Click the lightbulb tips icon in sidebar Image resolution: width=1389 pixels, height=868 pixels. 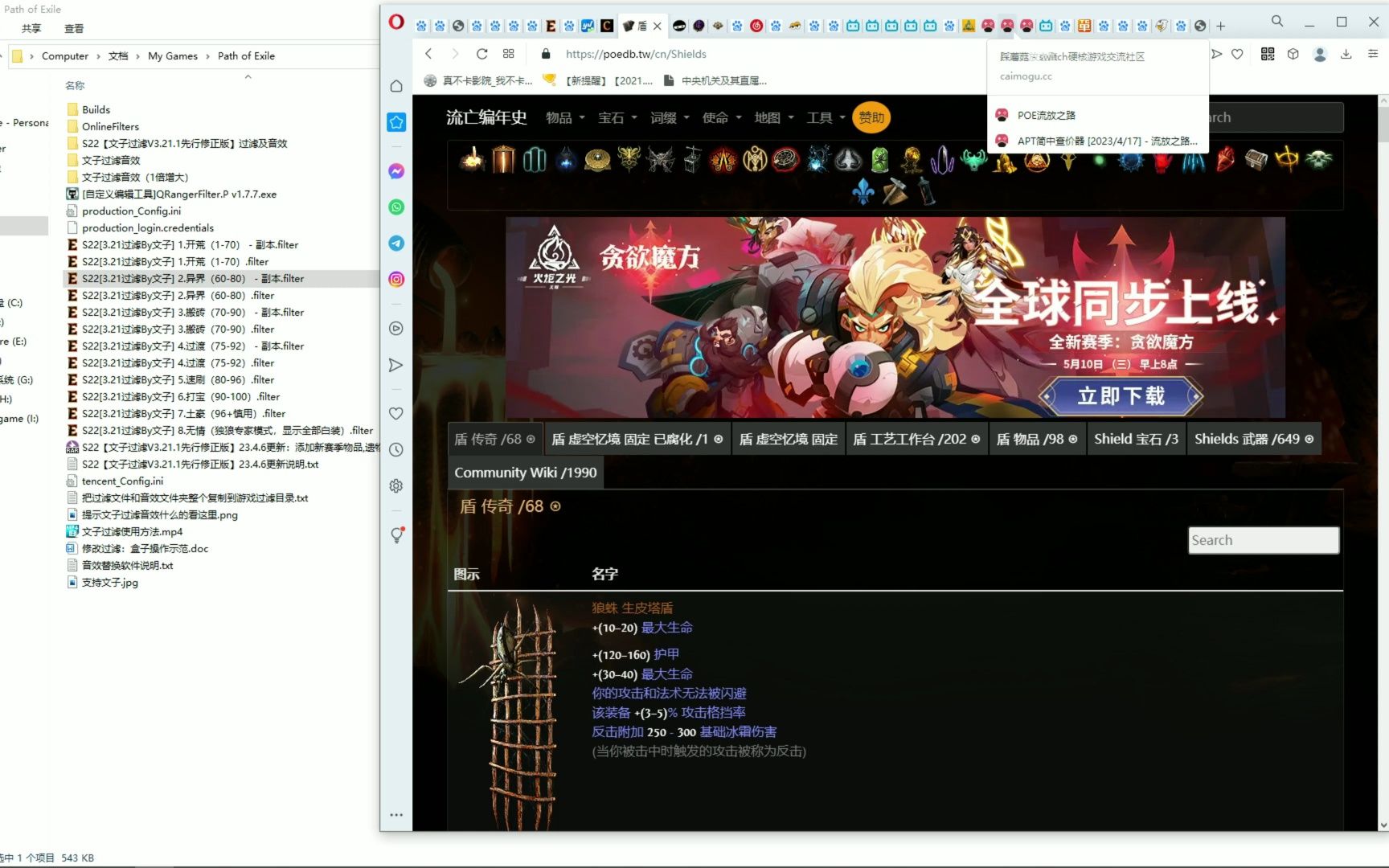(x=396, y=535)
